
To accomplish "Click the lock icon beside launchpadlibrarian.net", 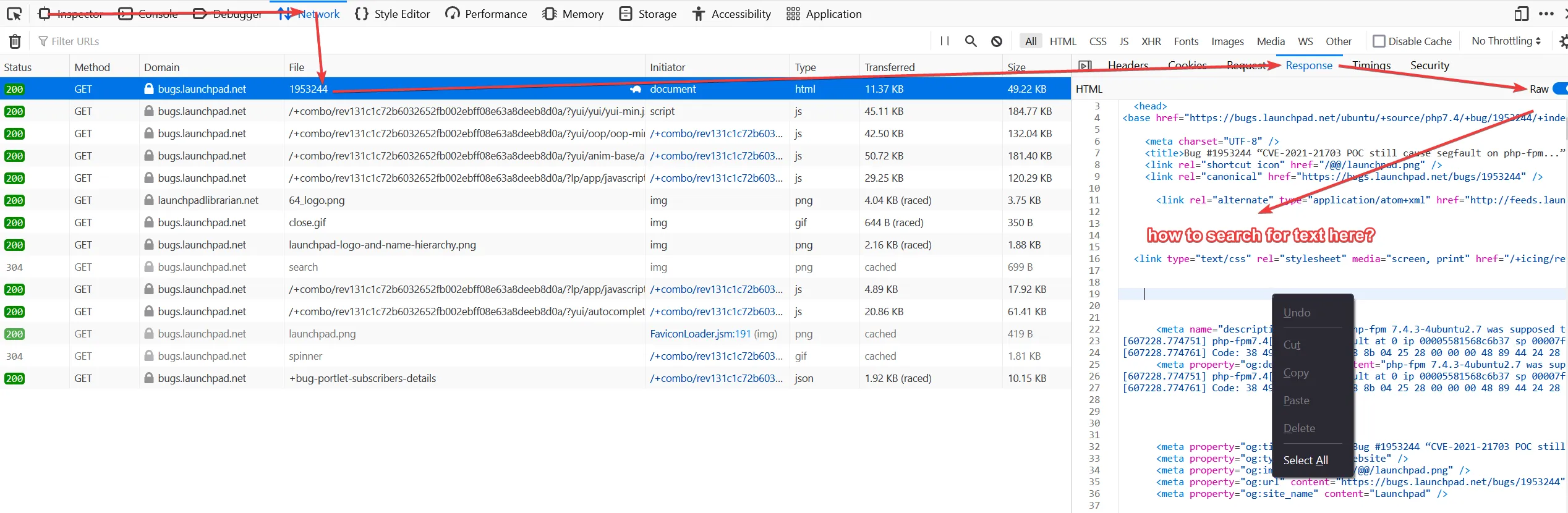I will (x=149, y=200).
